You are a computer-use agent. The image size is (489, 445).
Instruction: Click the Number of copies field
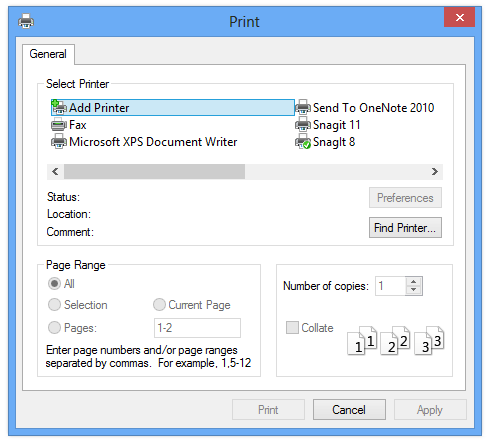pos(390,286)
